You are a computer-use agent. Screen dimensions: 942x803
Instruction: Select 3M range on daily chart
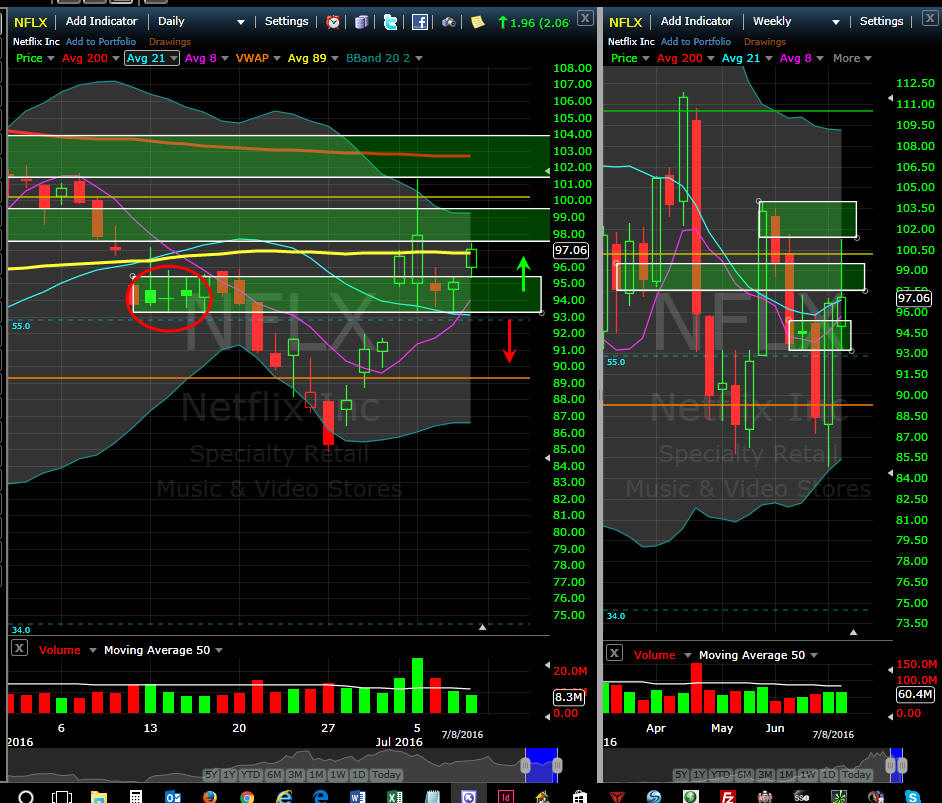click(295, 774)
